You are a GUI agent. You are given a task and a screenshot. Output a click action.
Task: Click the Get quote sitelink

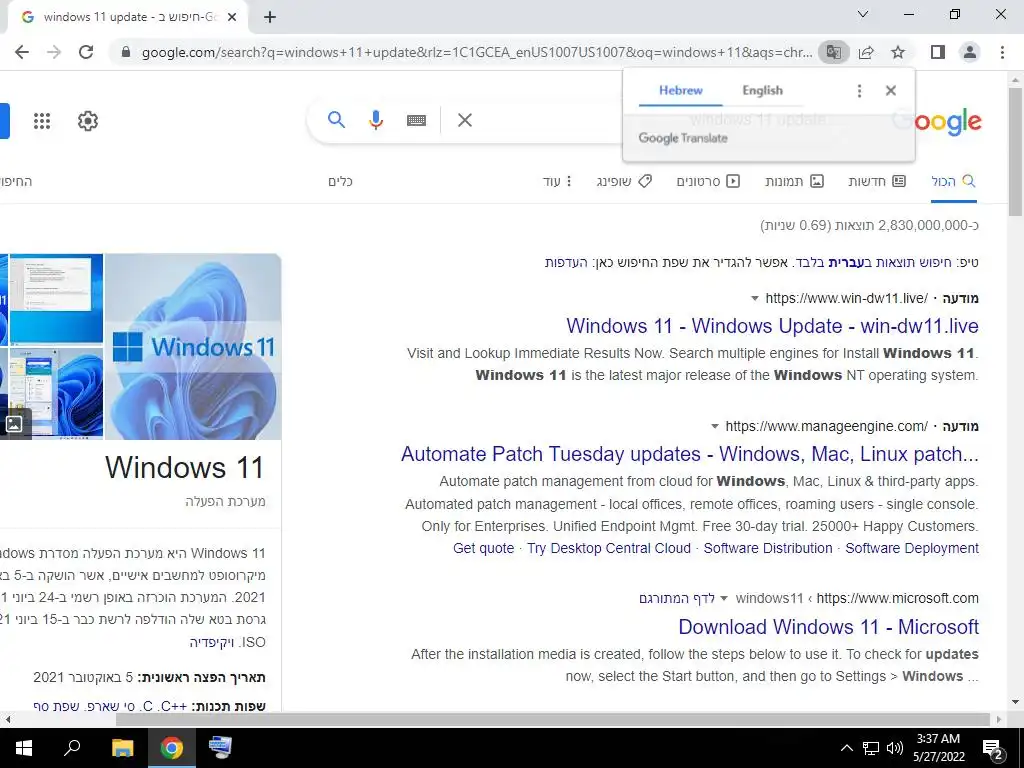483,549
